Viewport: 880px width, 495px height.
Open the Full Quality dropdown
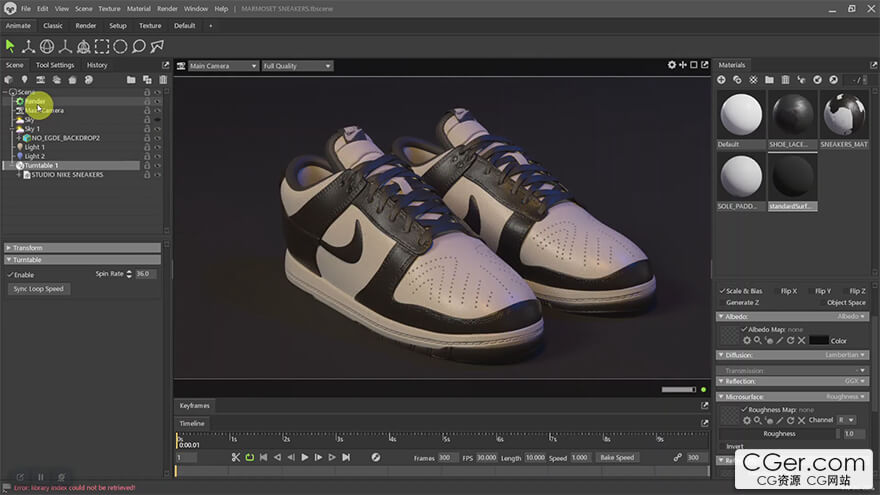coord(296,66)
